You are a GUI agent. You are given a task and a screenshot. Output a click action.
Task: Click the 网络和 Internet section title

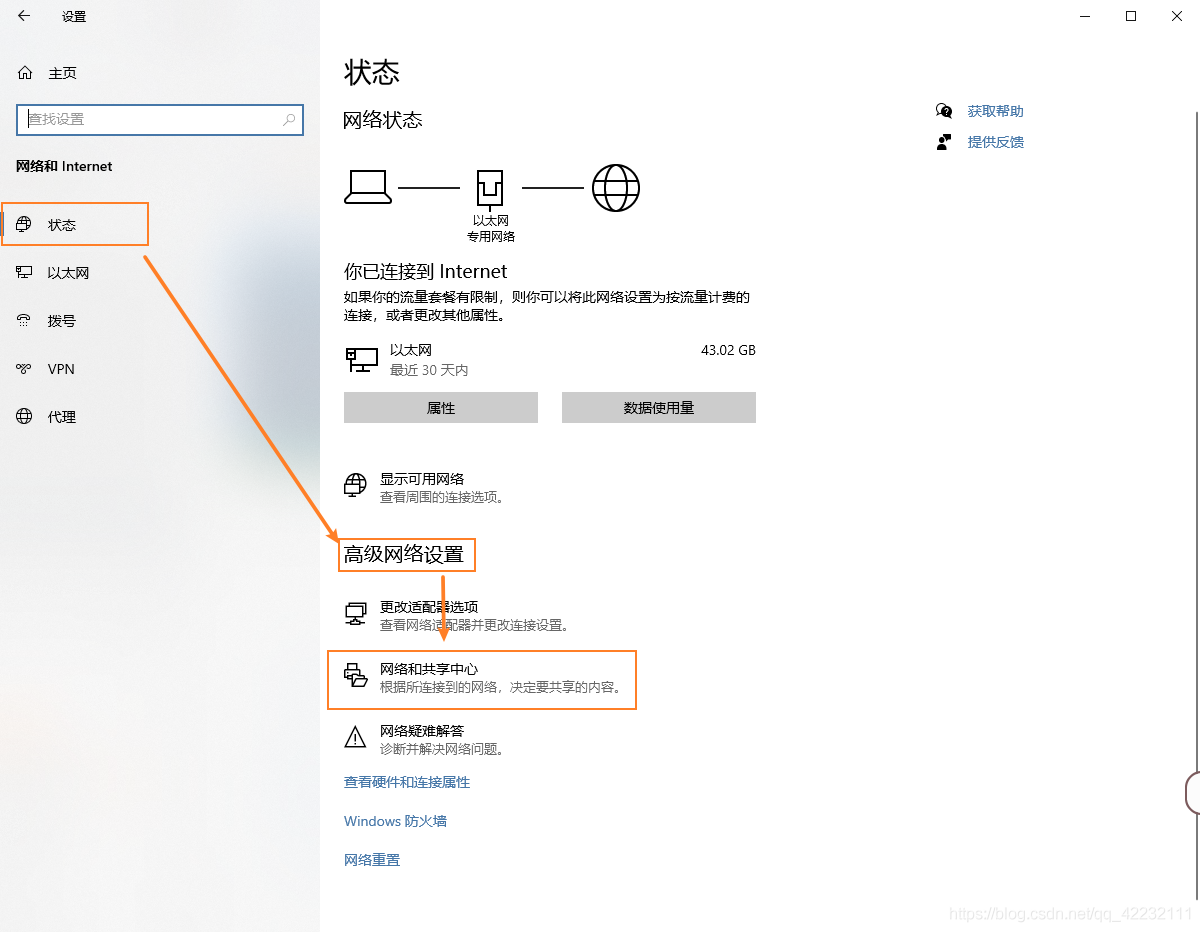[x=64, y=166]
